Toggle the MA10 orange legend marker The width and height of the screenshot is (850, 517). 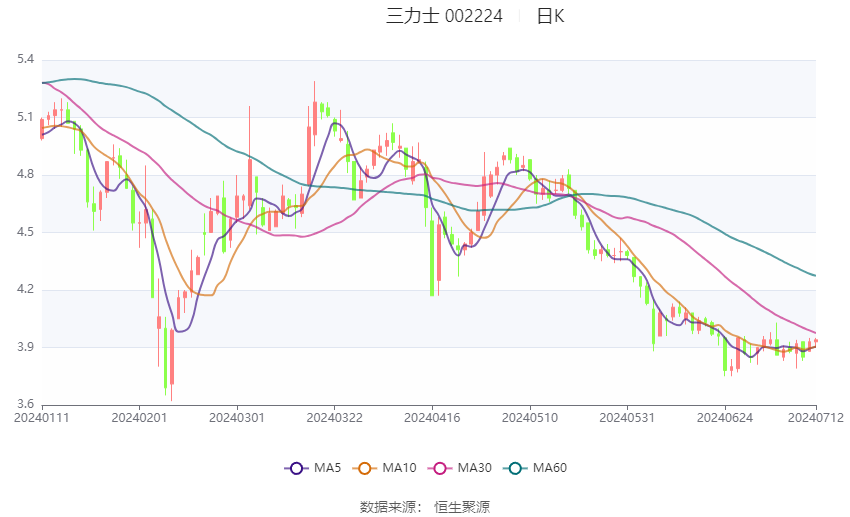click(364, 468)
